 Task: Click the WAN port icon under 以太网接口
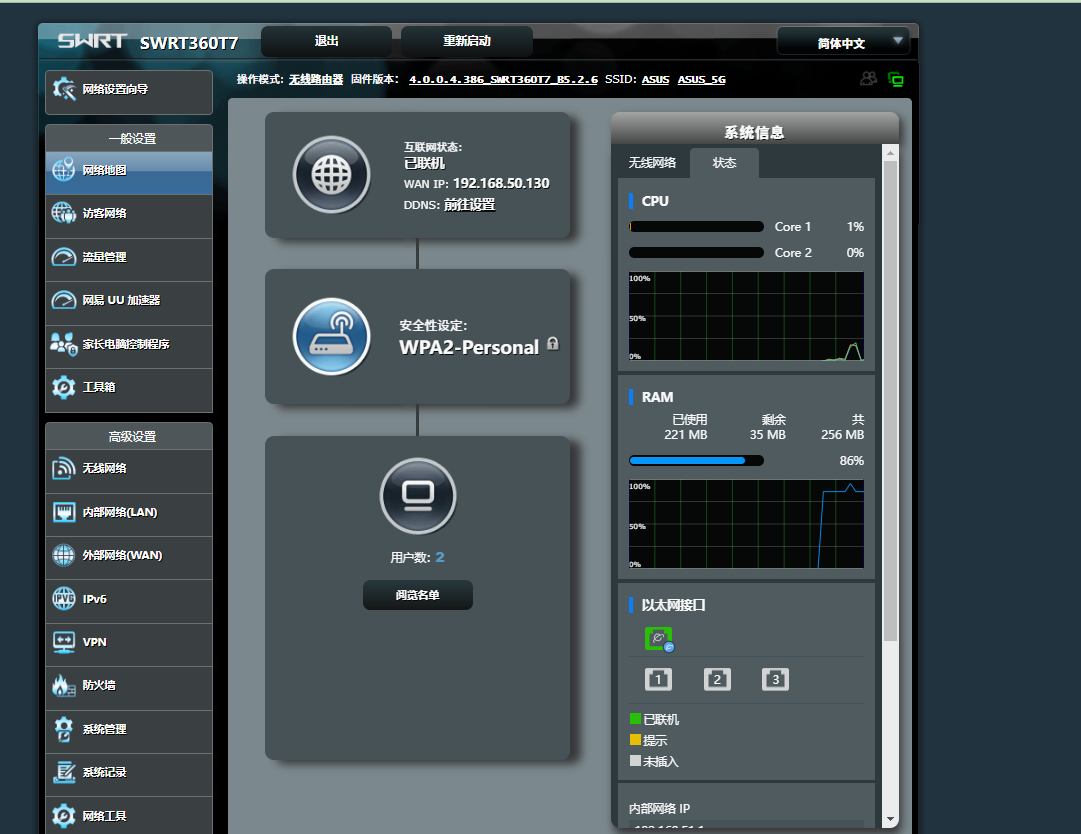tap(658, 639)
